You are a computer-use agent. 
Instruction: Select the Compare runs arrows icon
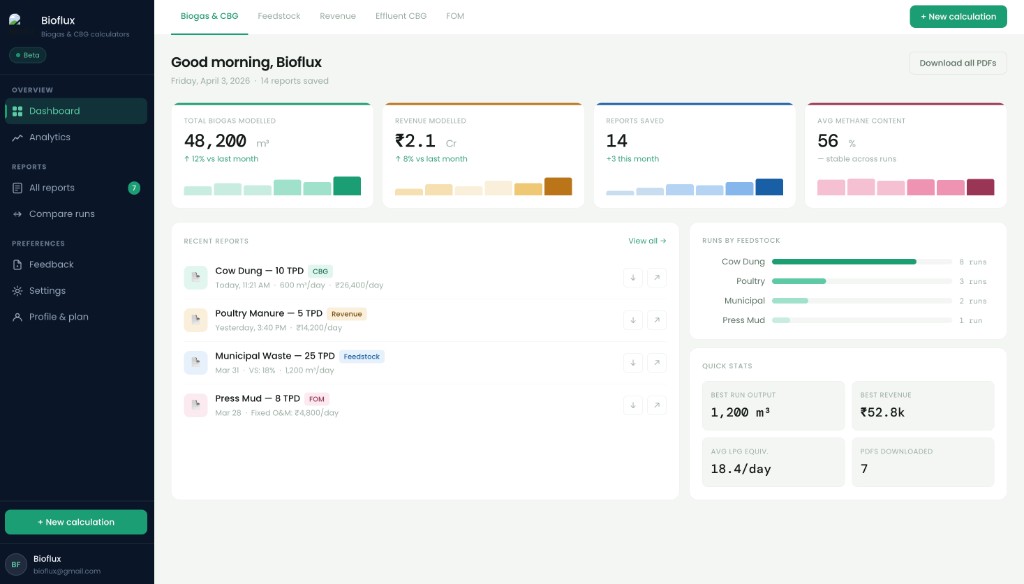tap(19, 213)
